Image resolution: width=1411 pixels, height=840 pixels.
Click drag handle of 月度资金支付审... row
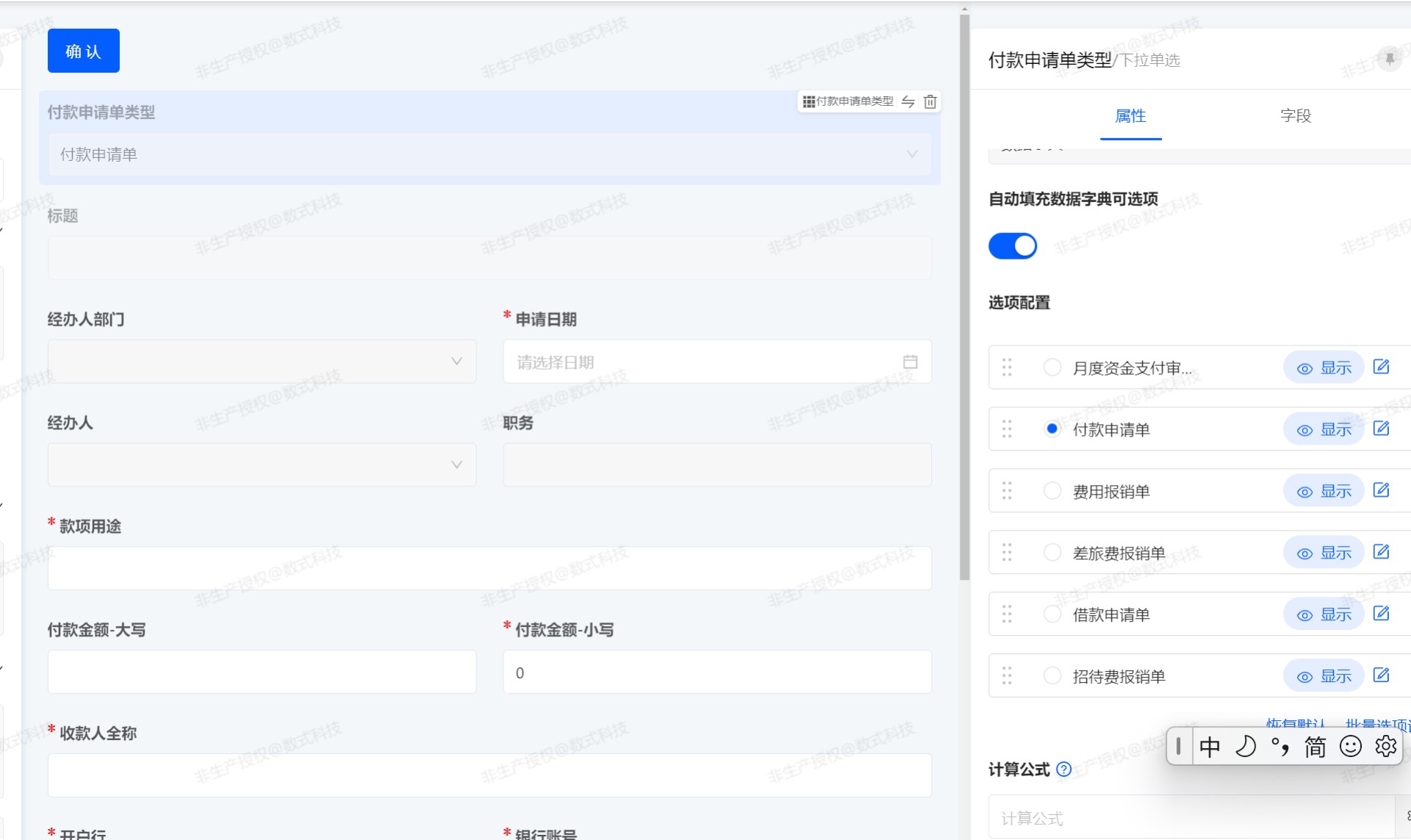(1007, 367)
